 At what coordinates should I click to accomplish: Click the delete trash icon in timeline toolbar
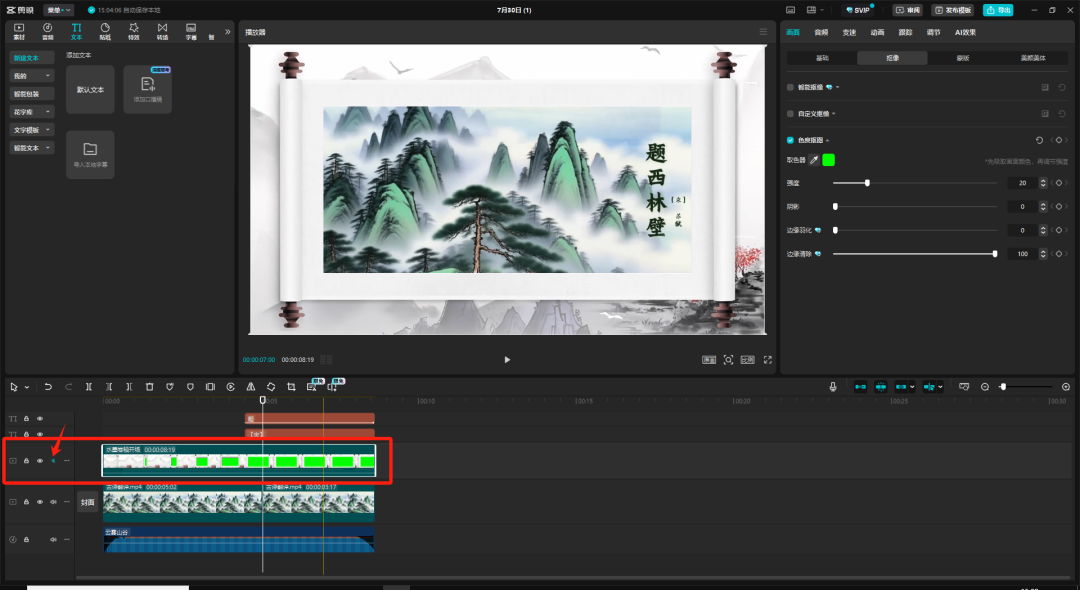[x=149, y=386]
